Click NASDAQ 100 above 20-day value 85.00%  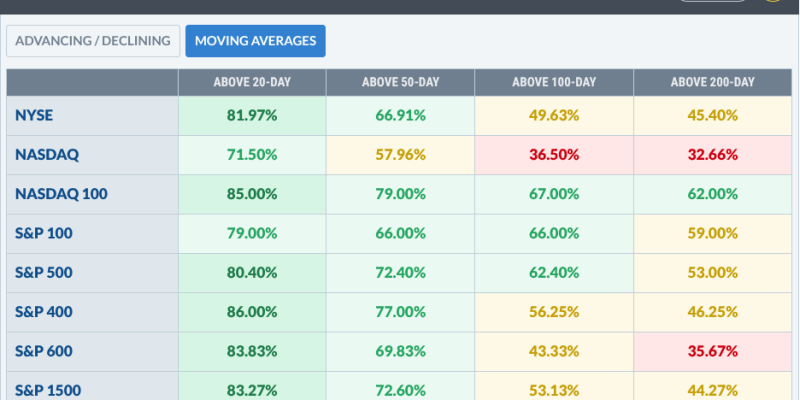[252, 194]
